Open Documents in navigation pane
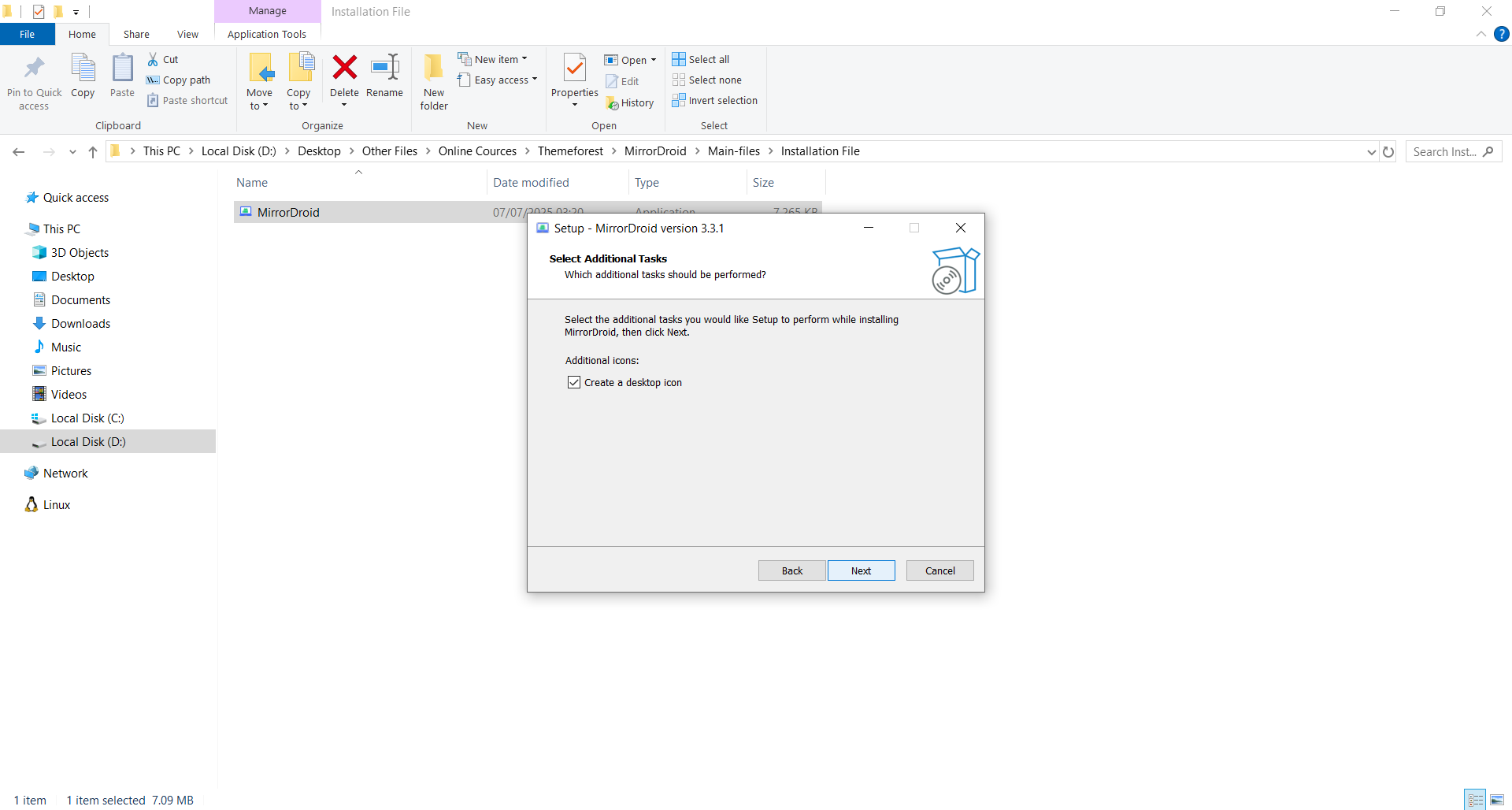The width and height of the screenshot is (1512, 810). 72,299
